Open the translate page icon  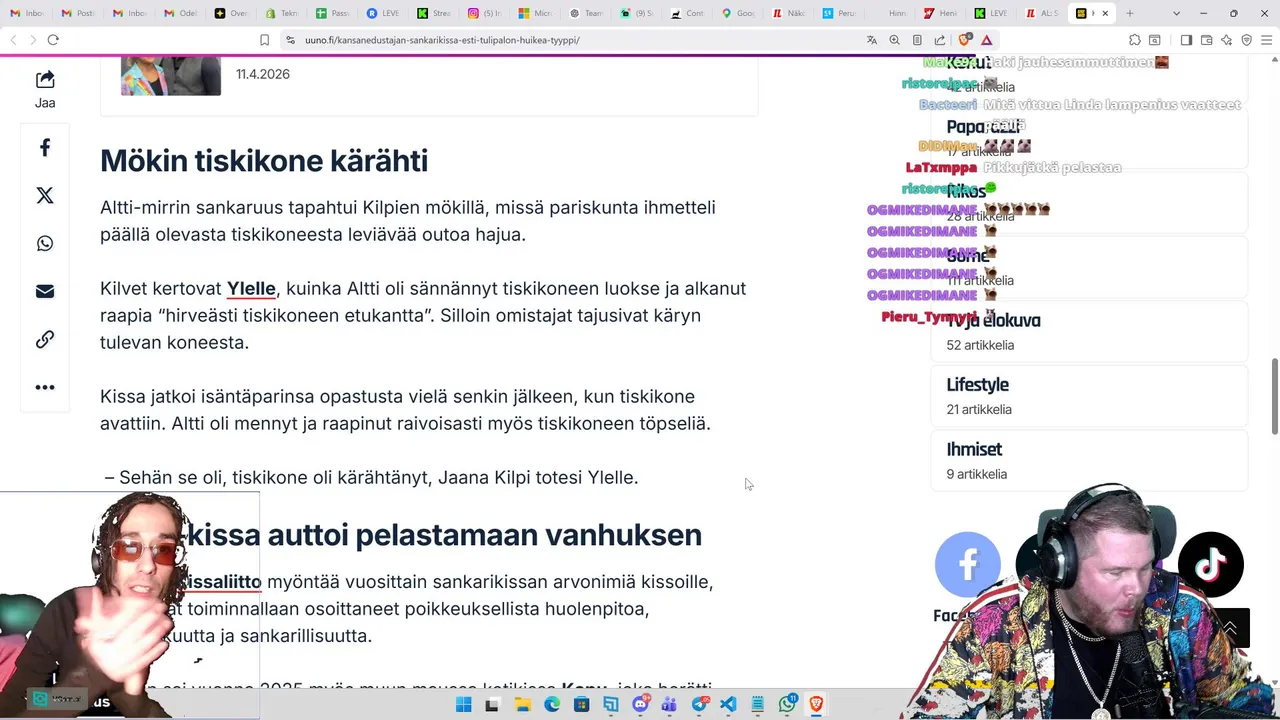[x=872, y=40]
